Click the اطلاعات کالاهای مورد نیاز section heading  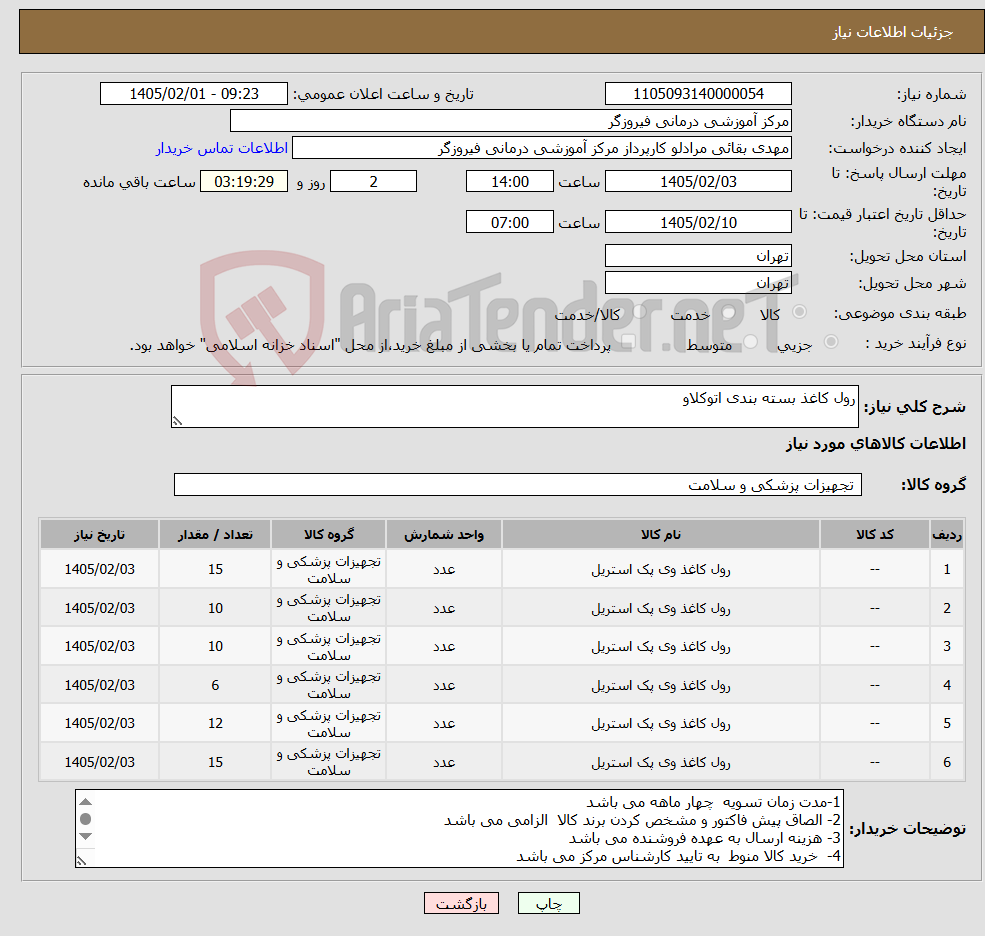(876, 444)
